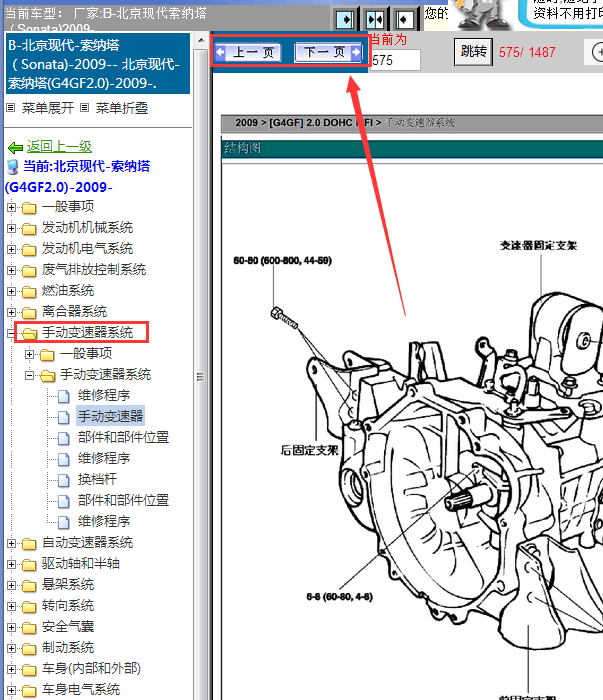Expand the 车身(内部和外部) folder
The width and height of the screenshot is (603, 700).
[x=12, y=669]
